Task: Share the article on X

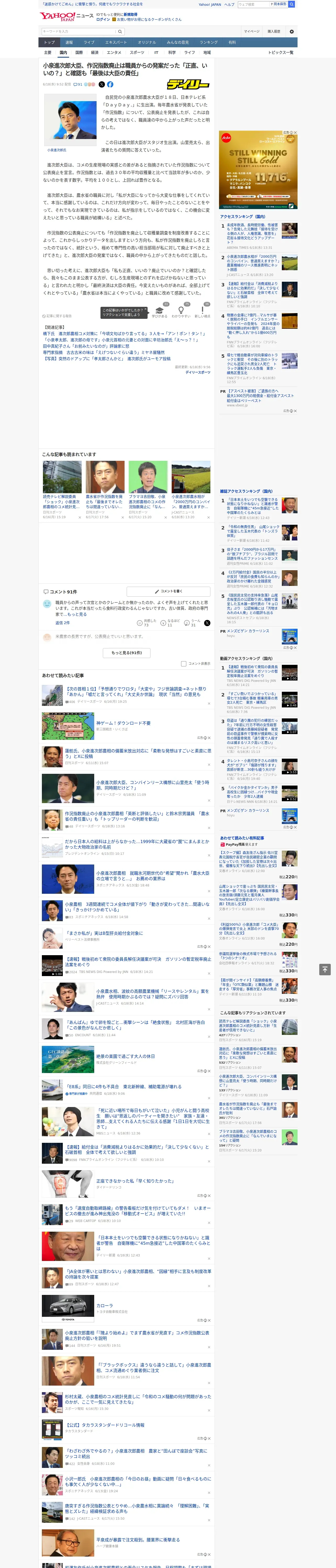Action: point(102,85)
